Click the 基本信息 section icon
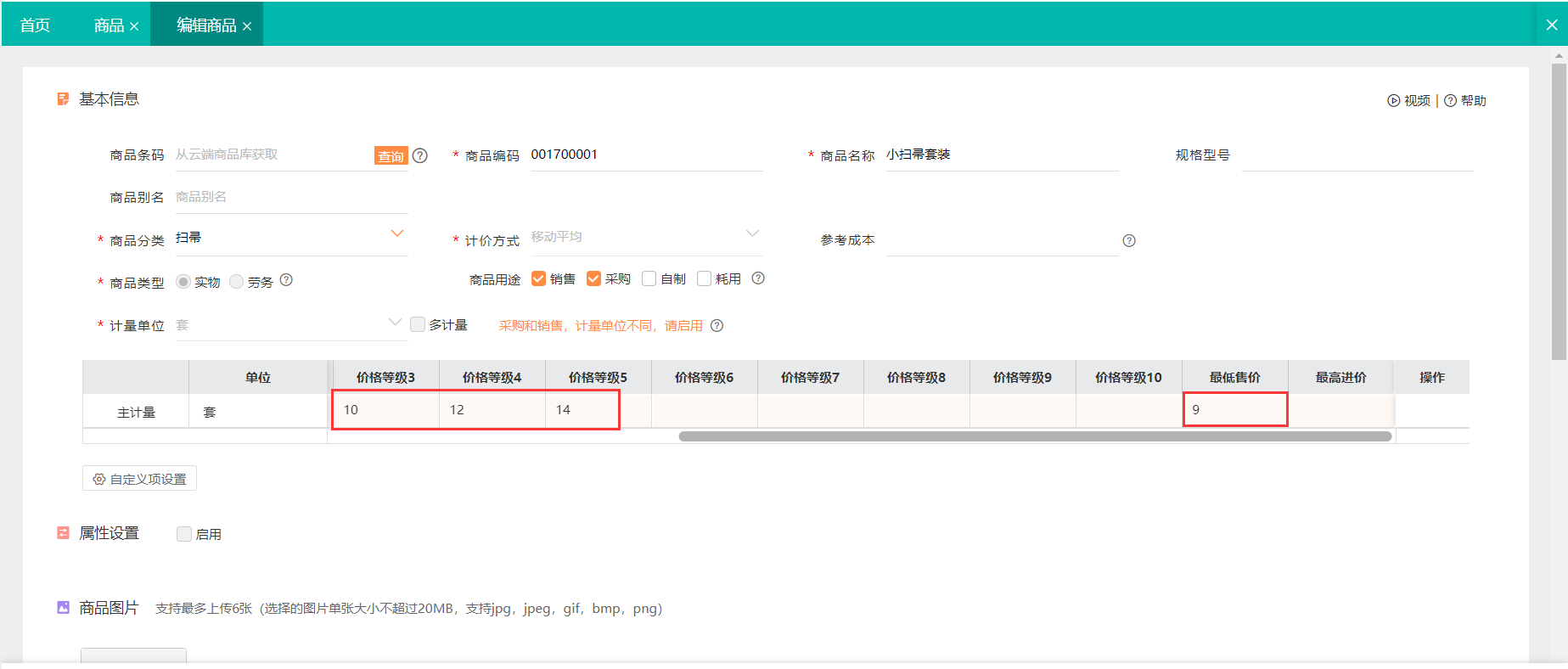This screenshot has height=669, width=1568. pos(63,99)
